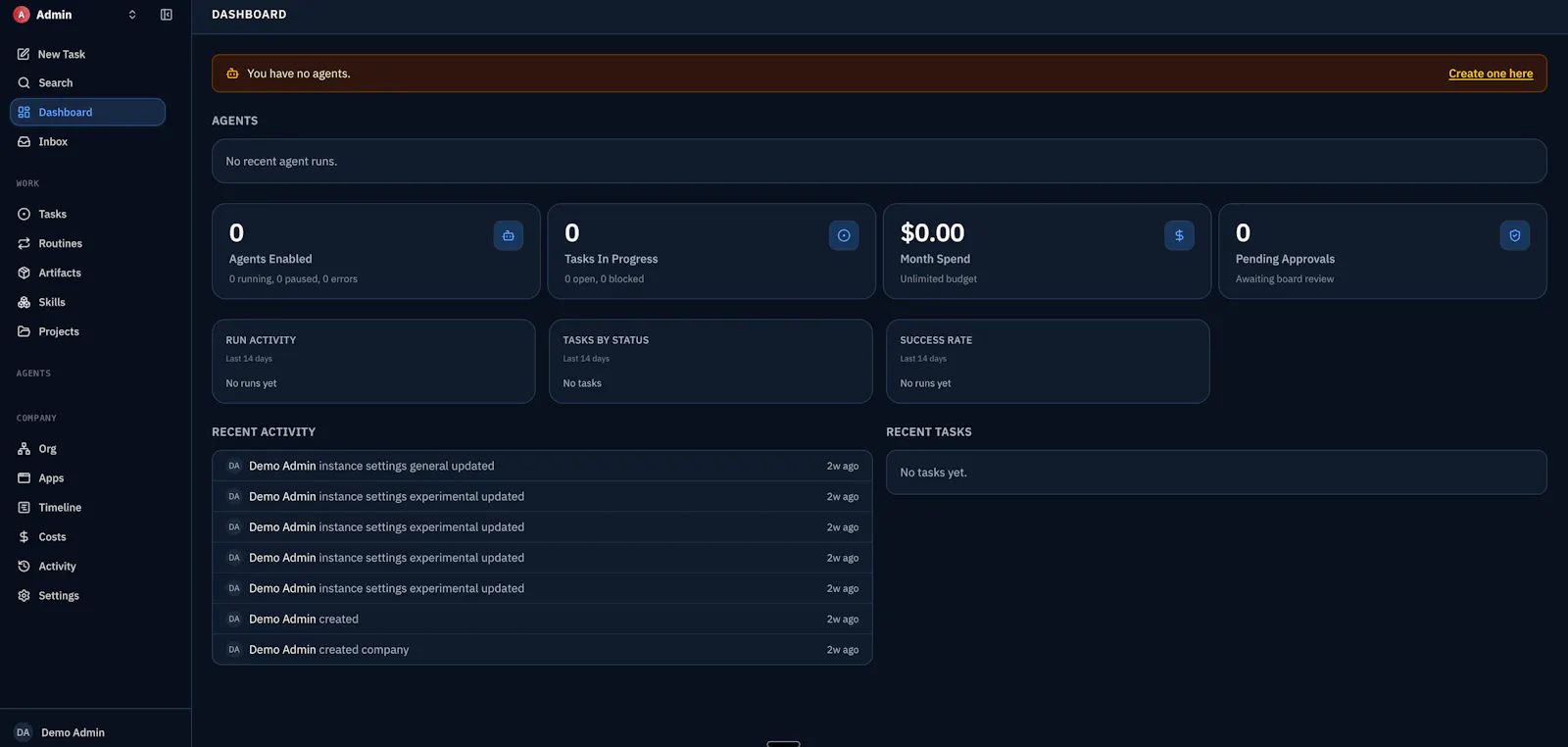Viewport: 1568px width, 747px height.
Task: Open the Month Spend stat card
Action: click(1047, 251)
